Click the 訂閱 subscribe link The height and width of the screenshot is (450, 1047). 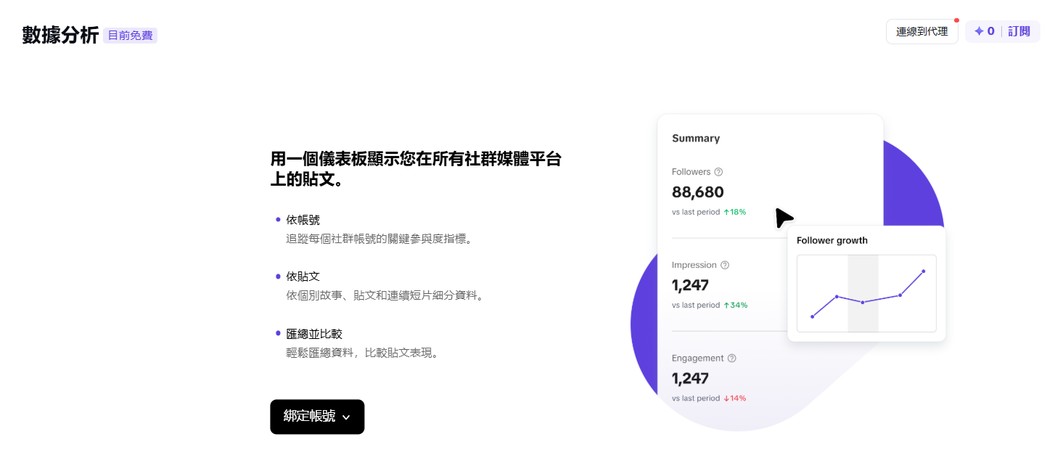[1019, 31]
